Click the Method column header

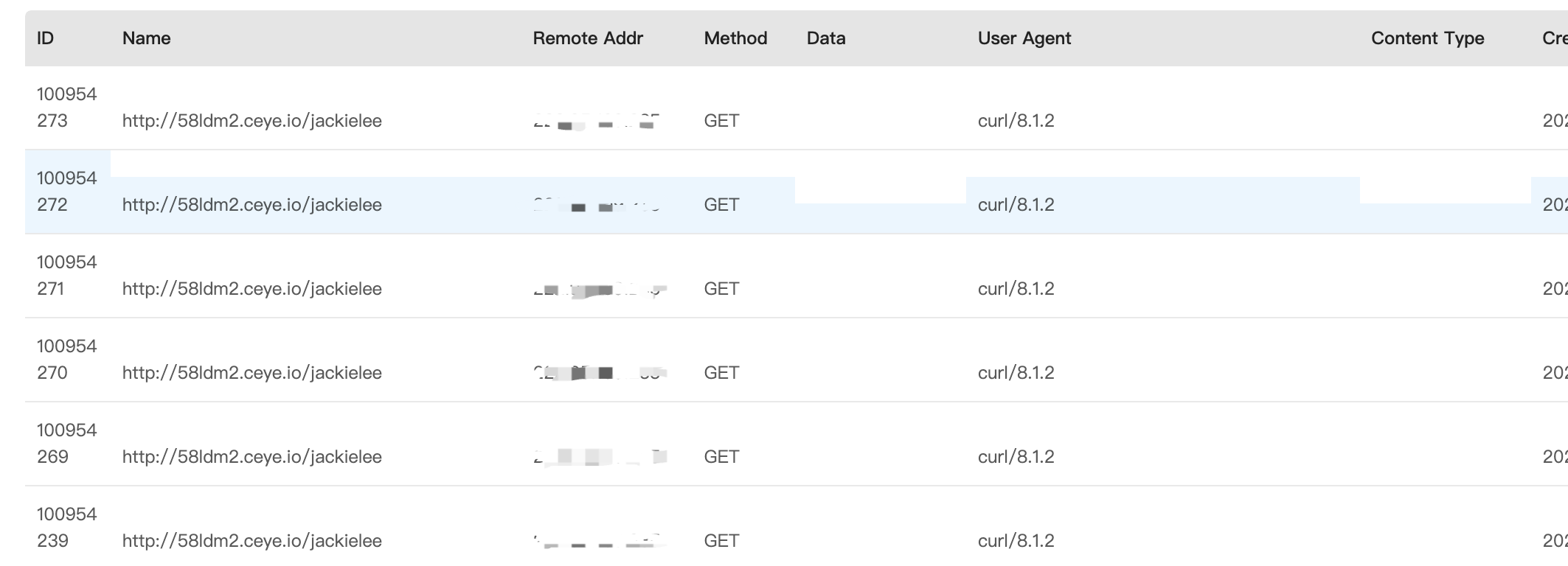[x=735, y=38]
